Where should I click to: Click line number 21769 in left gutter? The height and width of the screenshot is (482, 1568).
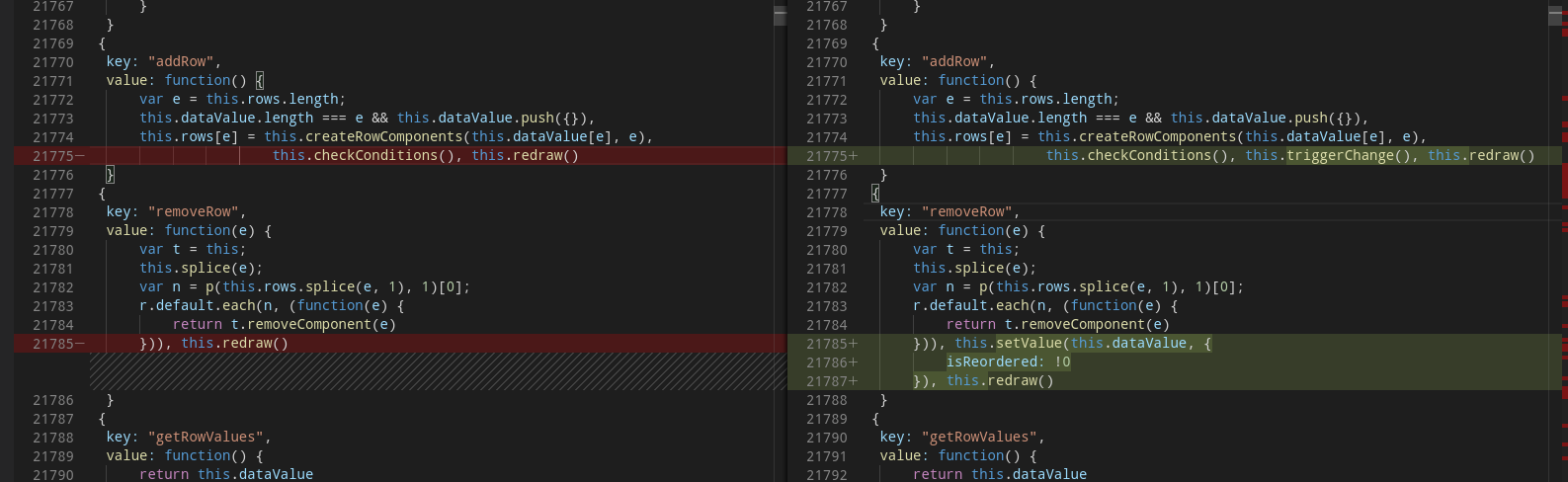coord(53,42)
